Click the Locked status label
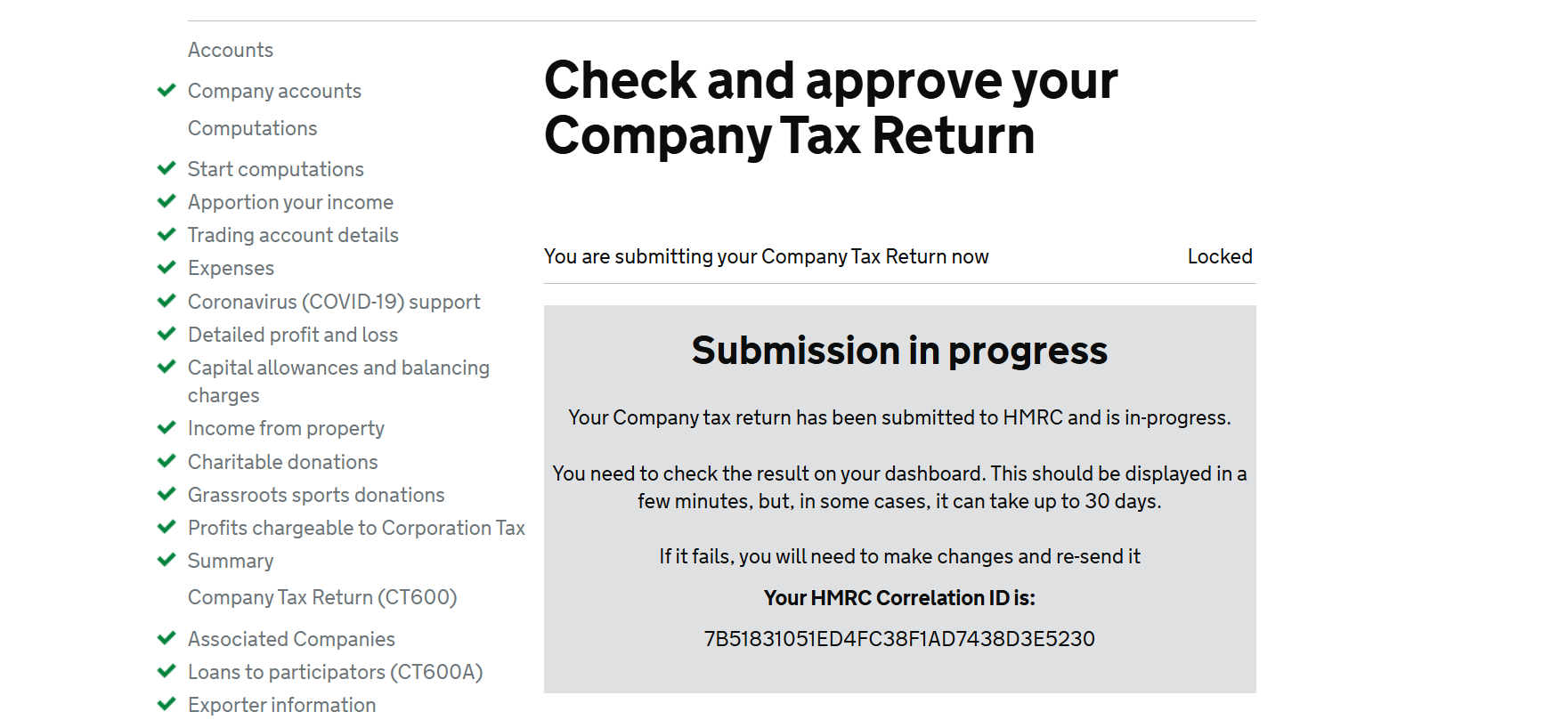1568x728 pixels. (1219, 256)
